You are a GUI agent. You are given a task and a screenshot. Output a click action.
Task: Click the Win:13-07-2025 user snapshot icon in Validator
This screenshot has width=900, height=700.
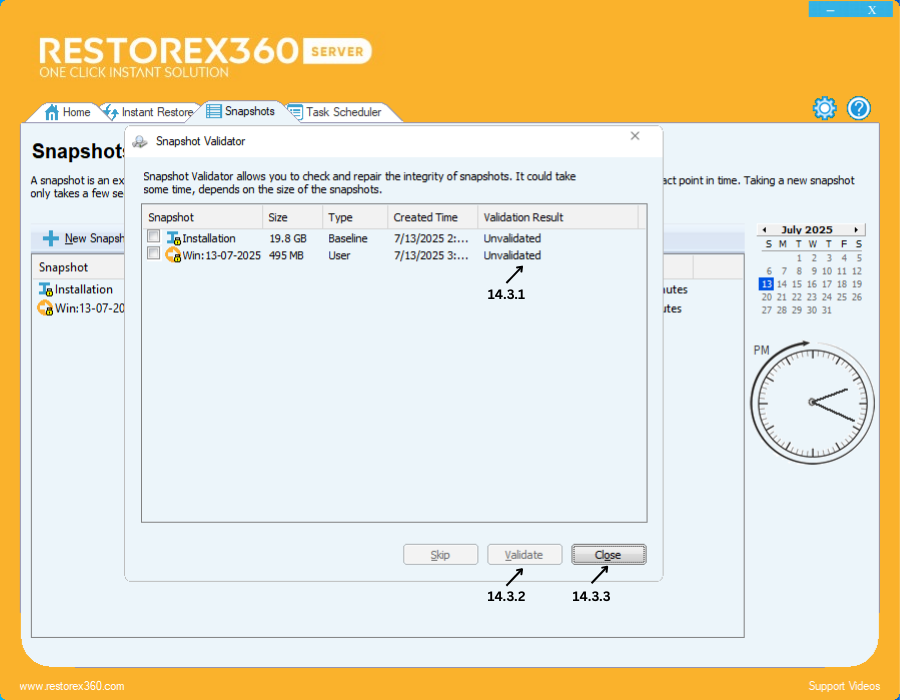coord(173,255)
